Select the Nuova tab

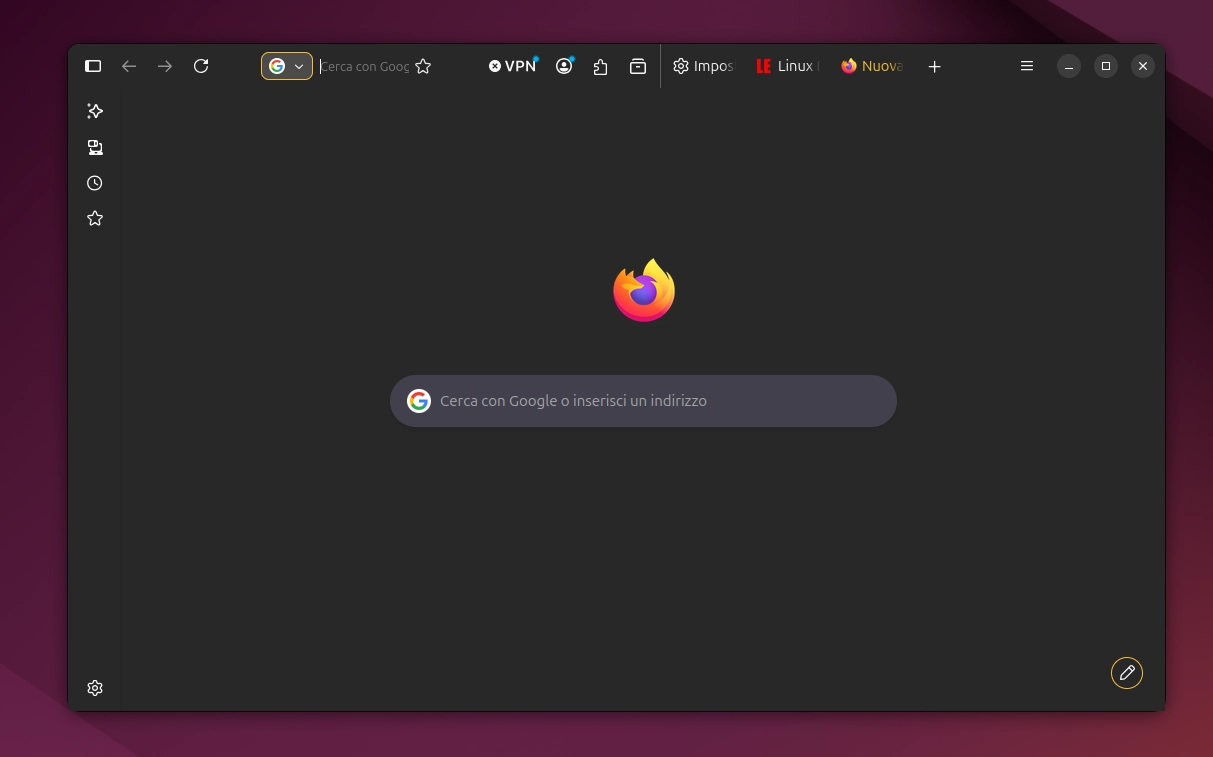(872, 66)
